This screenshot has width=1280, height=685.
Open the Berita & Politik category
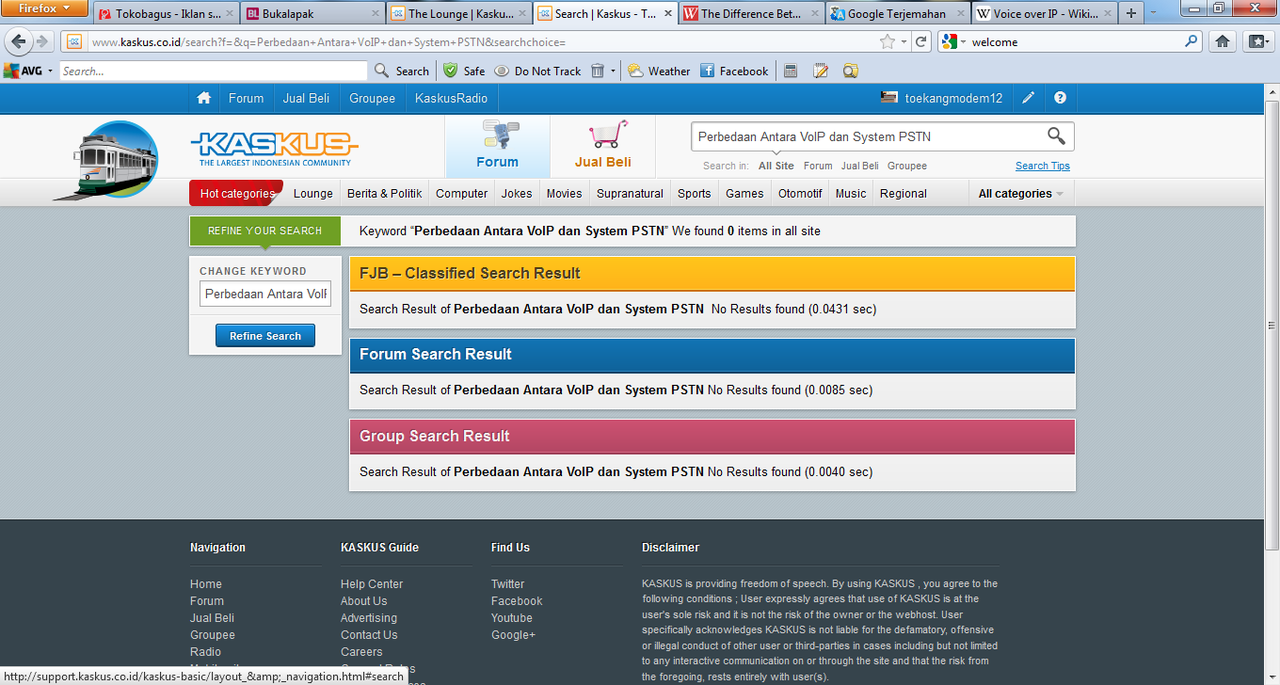pyautogui.click(x=384, y=193)
